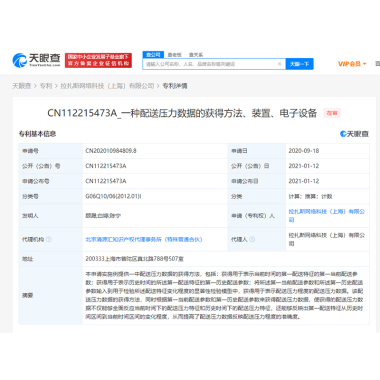Go to 天眼查 in the breadcrumb

tap(22, 86)
